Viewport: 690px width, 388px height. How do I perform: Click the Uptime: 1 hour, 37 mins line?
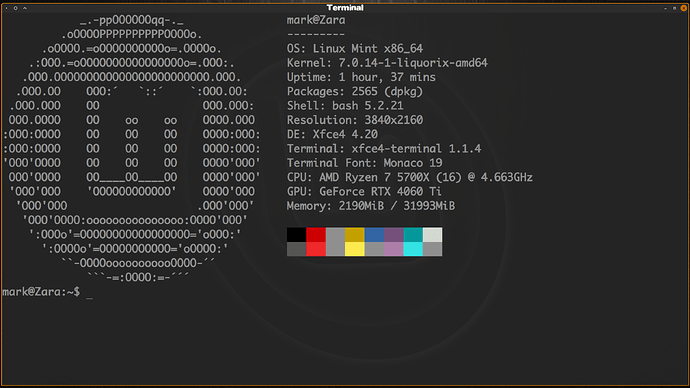point(361,77)
